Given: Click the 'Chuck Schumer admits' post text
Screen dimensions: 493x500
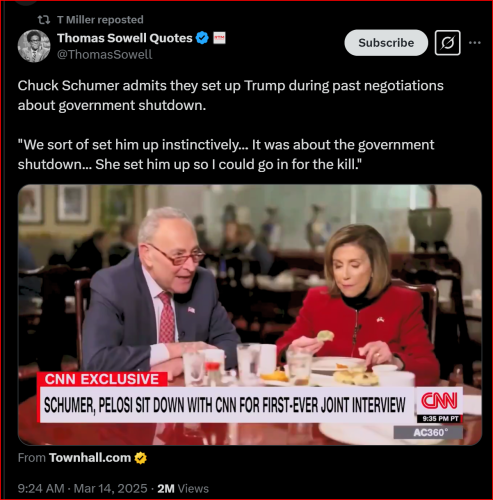Looking at the screenshot, I should [x=230, y=95].
